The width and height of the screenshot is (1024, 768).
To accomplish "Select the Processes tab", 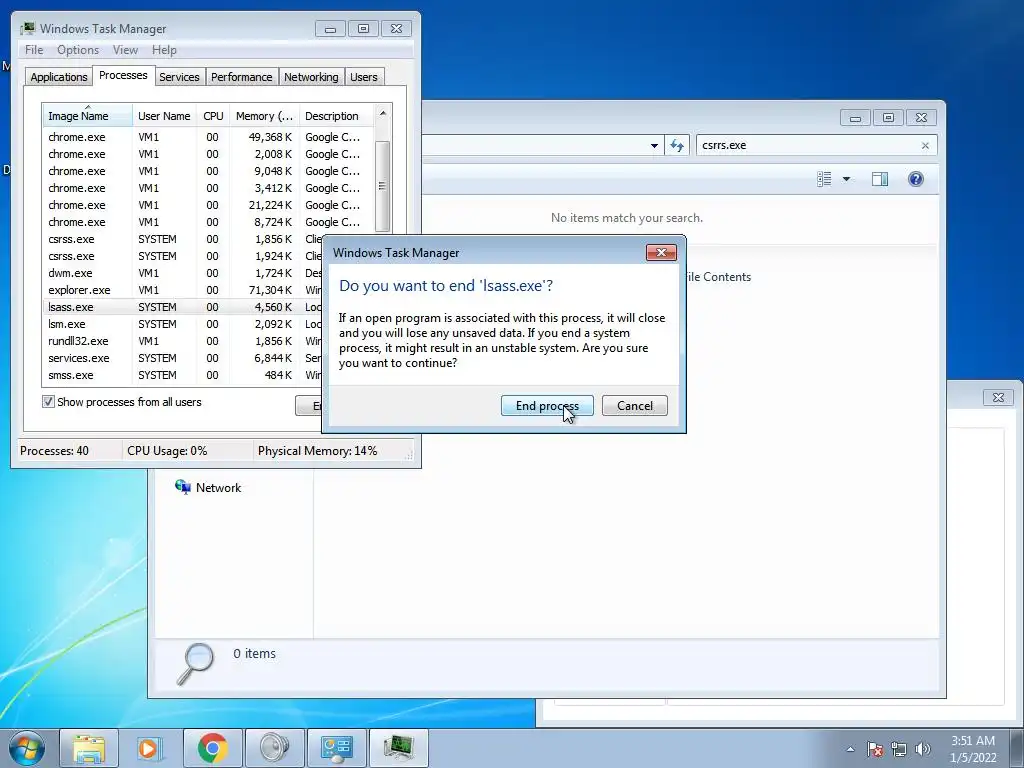I will pyautogui.click(x=123, y=76).
